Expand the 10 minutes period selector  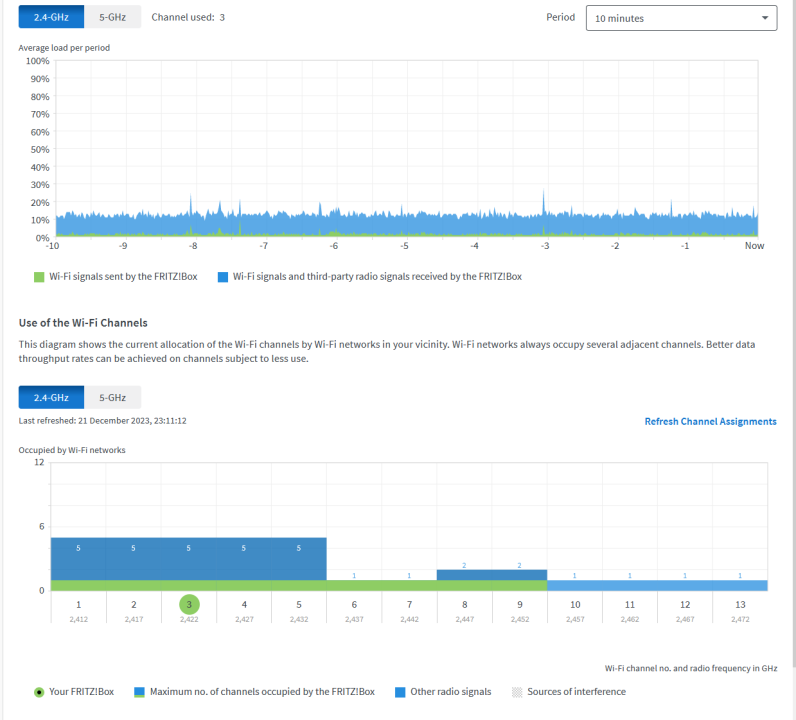point(680,18)
